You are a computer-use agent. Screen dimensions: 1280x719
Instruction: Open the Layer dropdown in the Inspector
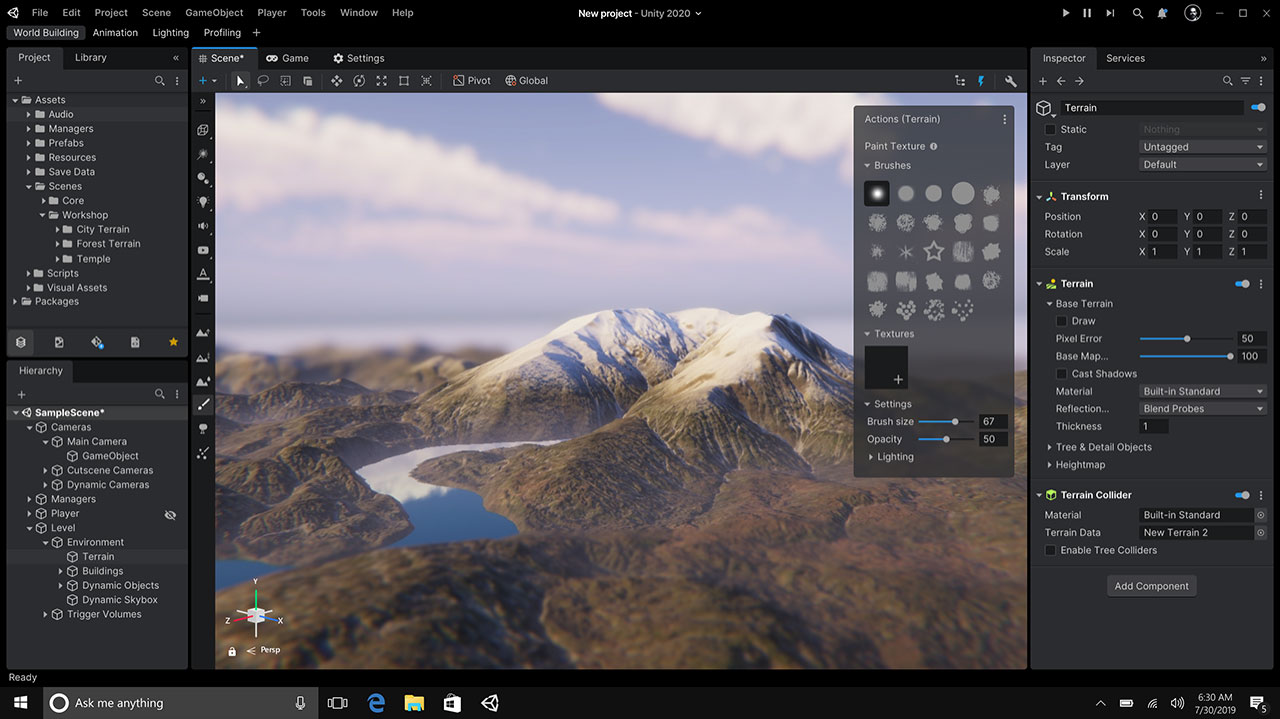[x=1202, y=164]
